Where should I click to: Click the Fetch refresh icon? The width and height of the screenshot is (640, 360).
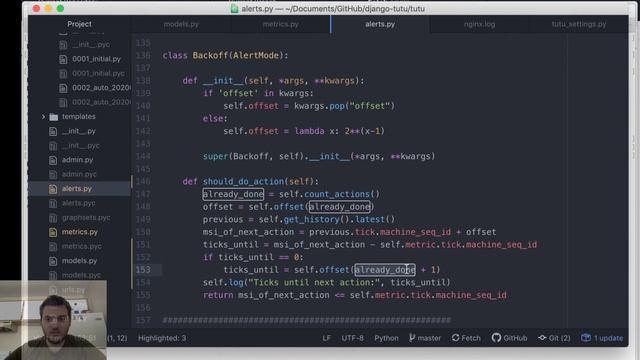[456, 338]
